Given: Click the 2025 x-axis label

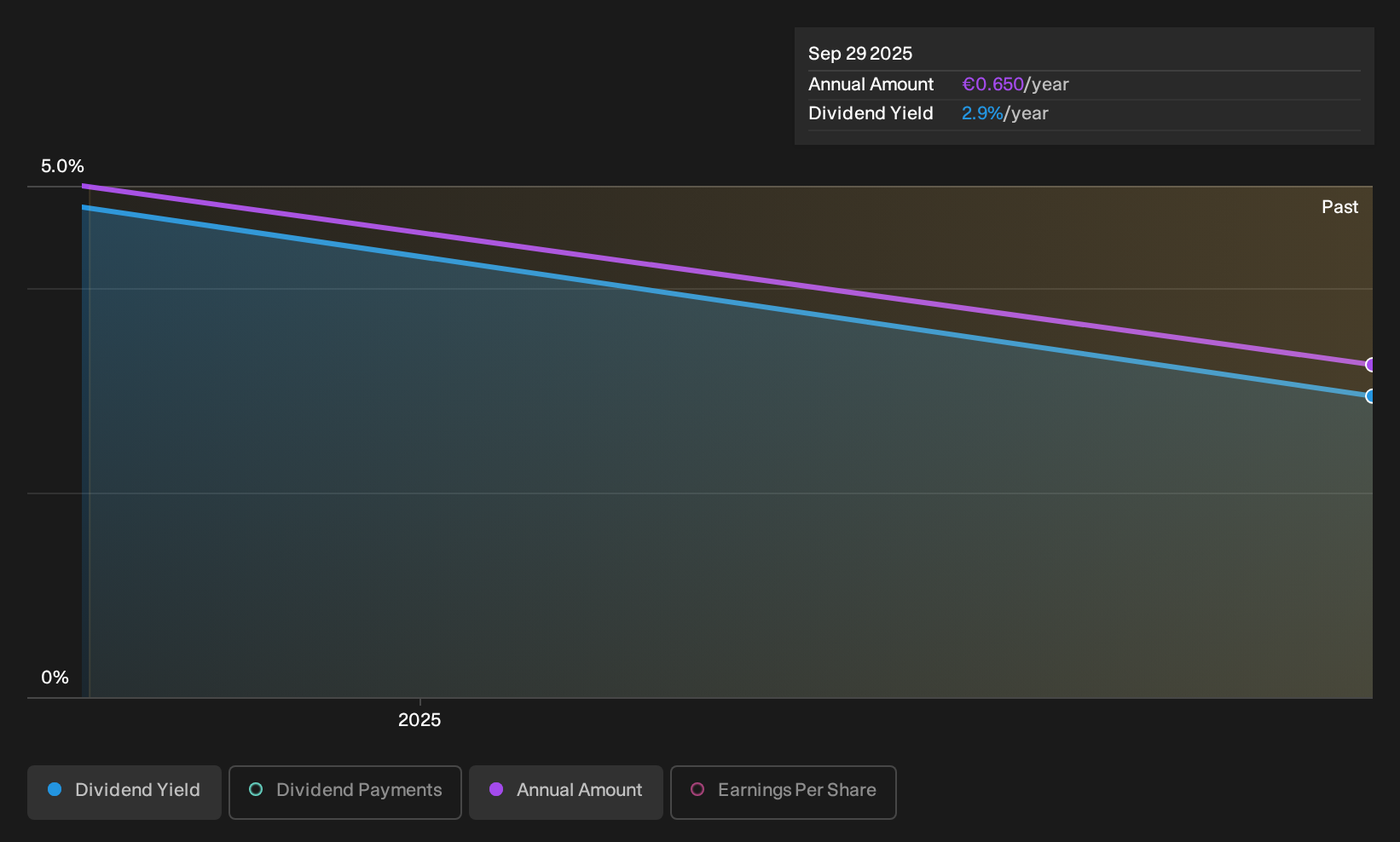Looking at the screenshot, I should coord(419,720).
